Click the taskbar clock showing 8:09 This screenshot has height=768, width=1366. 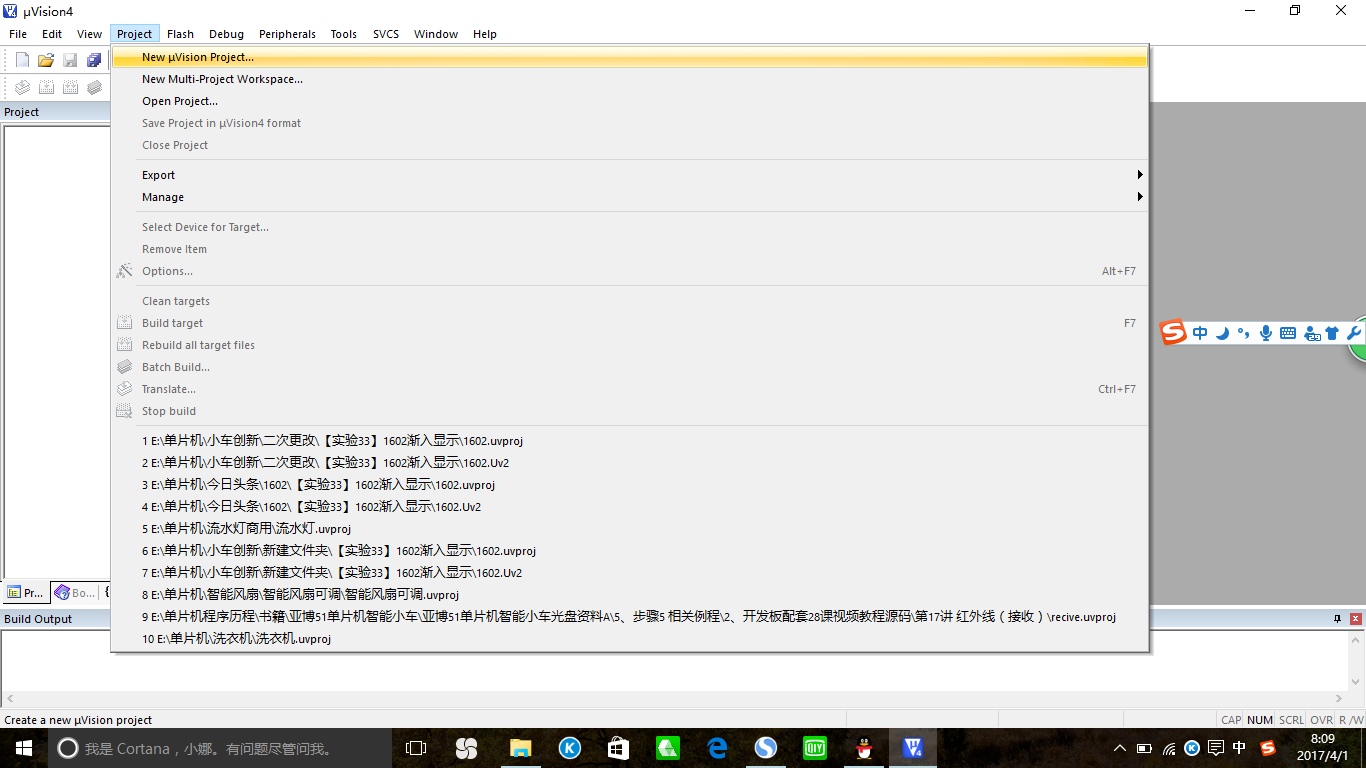pyautogui.click(x=1322, y=748)
